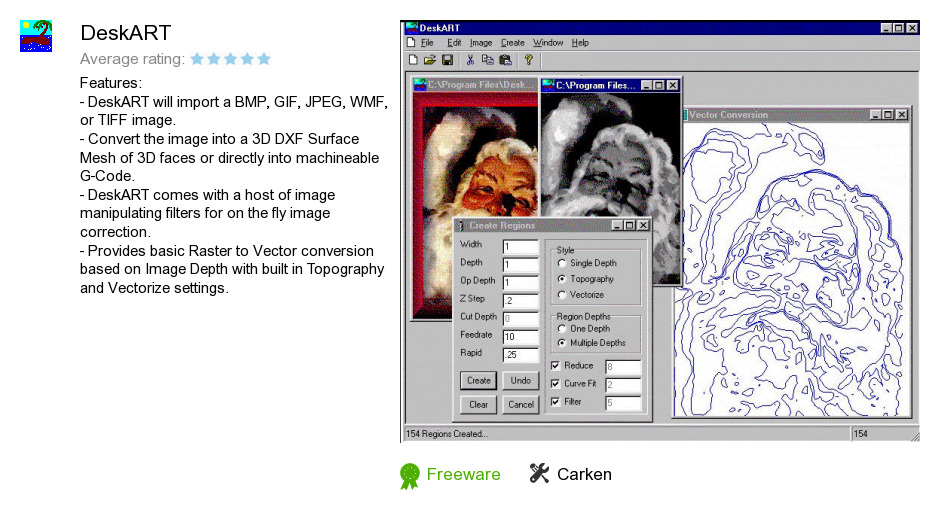
Task: Click the New file toolbar icon
Action: tap(413, 60)
